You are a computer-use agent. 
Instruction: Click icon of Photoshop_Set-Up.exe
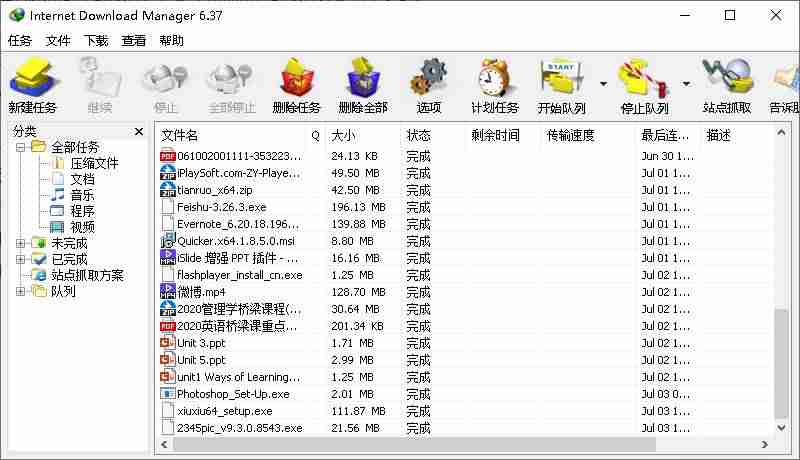click(168, 394)
